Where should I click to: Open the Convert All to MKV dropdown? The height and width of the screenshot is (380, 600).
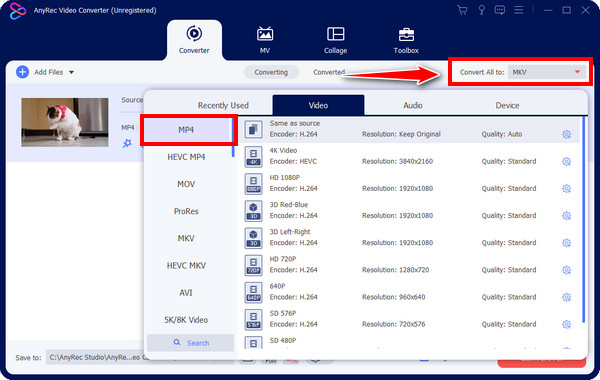pyautogui.click(x=548, y=72)
